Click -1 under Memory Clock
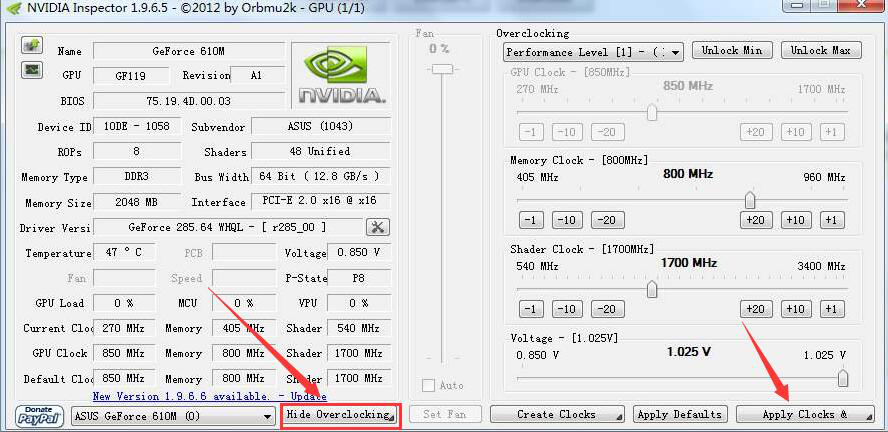888x432 pixels. tap(531, 220)
